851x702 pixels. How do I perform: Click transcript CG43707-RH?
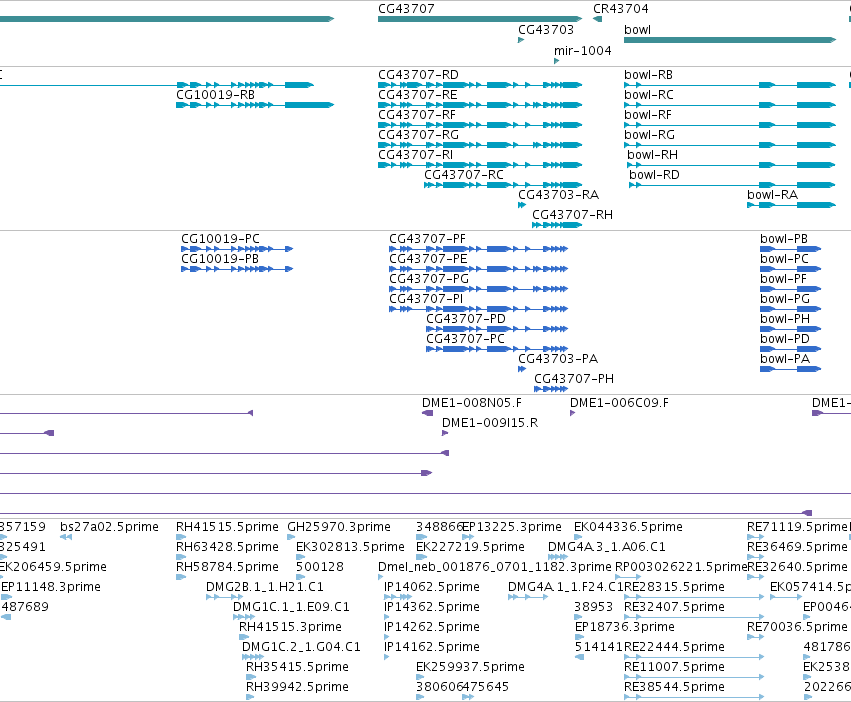point(557,225)
